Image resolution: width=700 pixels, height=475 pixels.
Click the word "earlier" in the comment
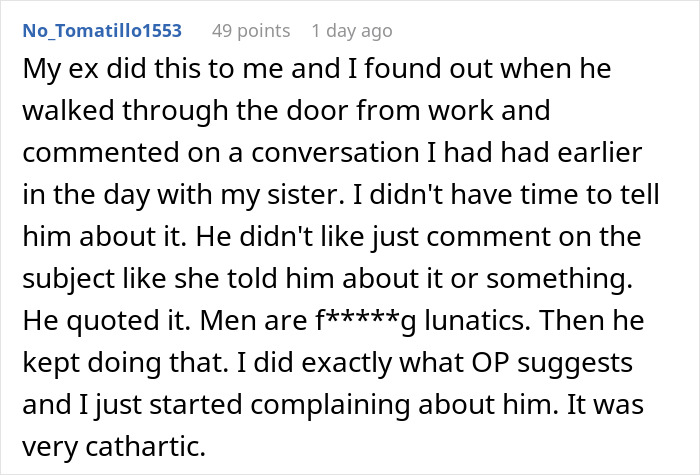click(x=600, y=153)
